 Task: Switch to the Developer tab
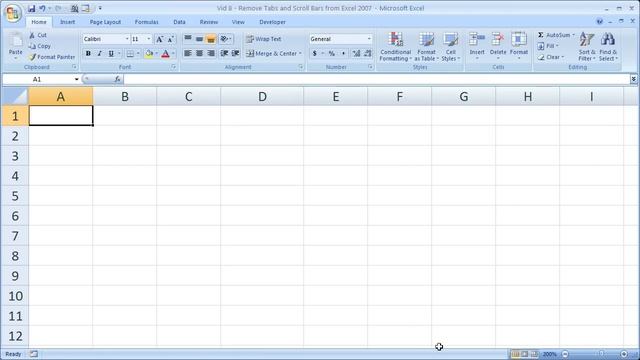272,22
